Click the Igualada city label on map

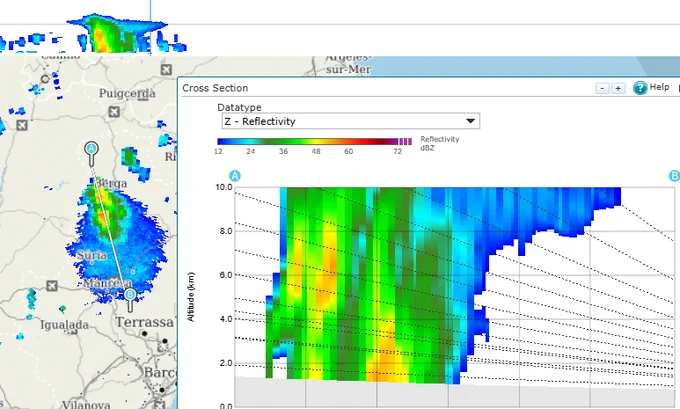pyautogui.click(x=65, y=324)
